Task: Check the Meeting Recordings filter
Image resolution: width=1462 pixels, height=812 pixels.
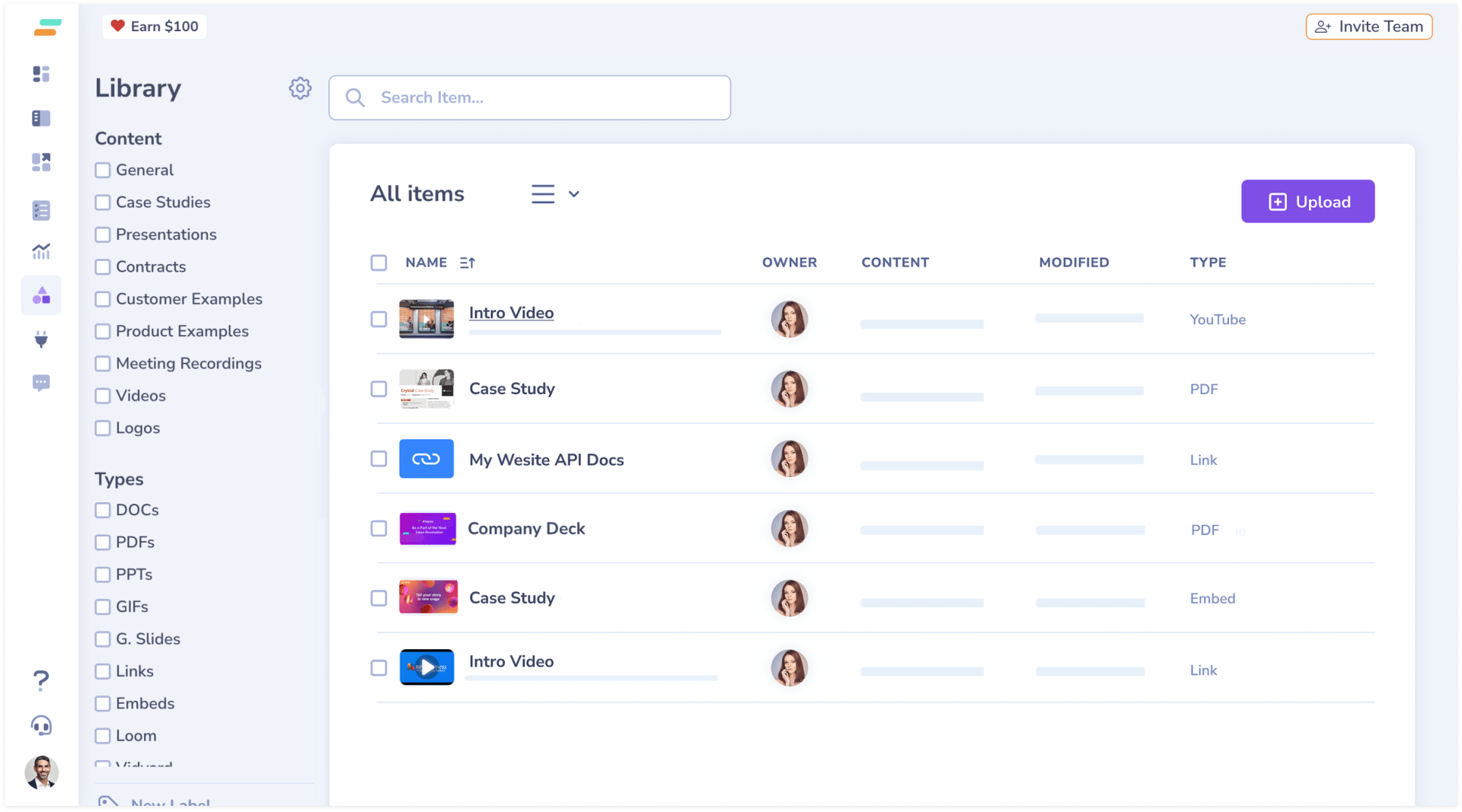Action: [103, 364]
